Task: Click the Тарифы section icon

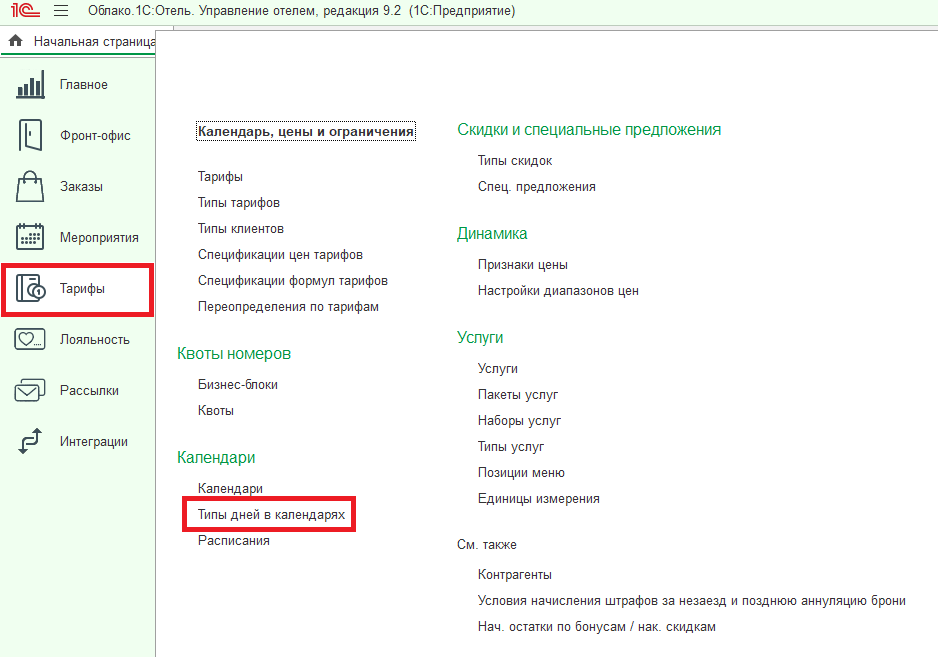Action: tap(31, 288)
